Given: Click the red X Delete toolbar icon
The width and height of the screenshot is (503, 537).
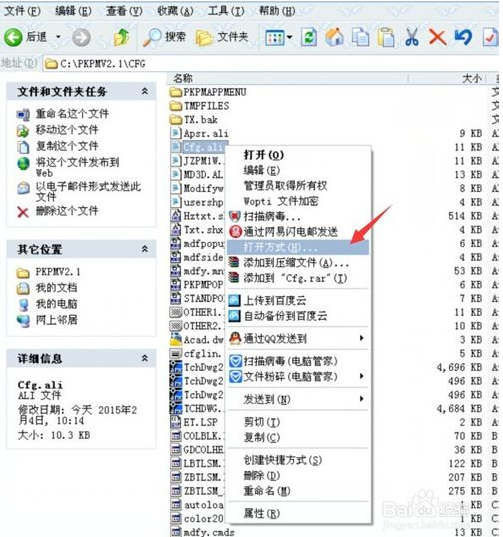Looking at the screenshot, I should pos(437,37).
